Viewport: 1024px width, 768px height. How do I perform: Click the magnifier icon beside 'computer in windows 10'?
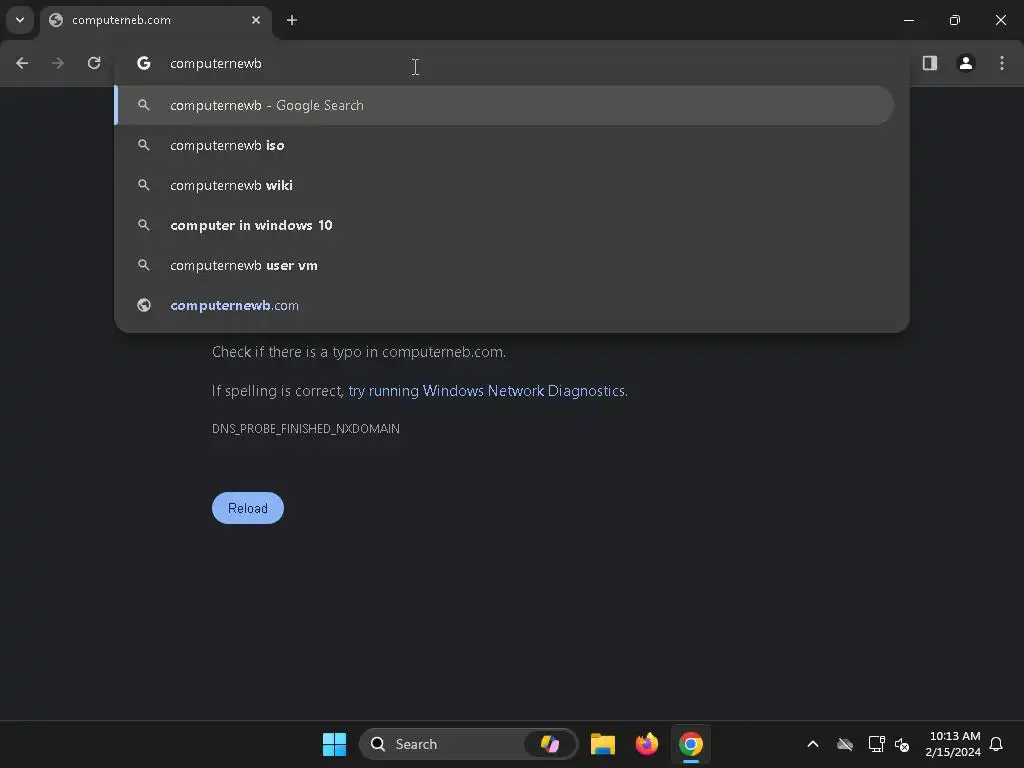[x=144, y=225]
